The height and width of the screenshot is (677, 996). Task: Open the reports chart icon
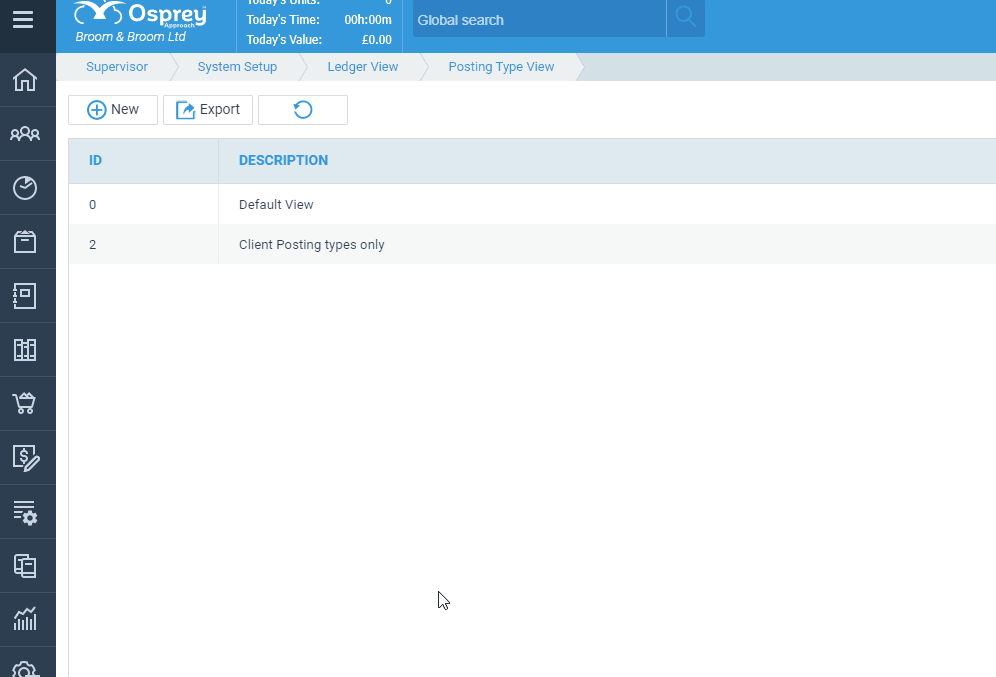(x=25, y=619)
